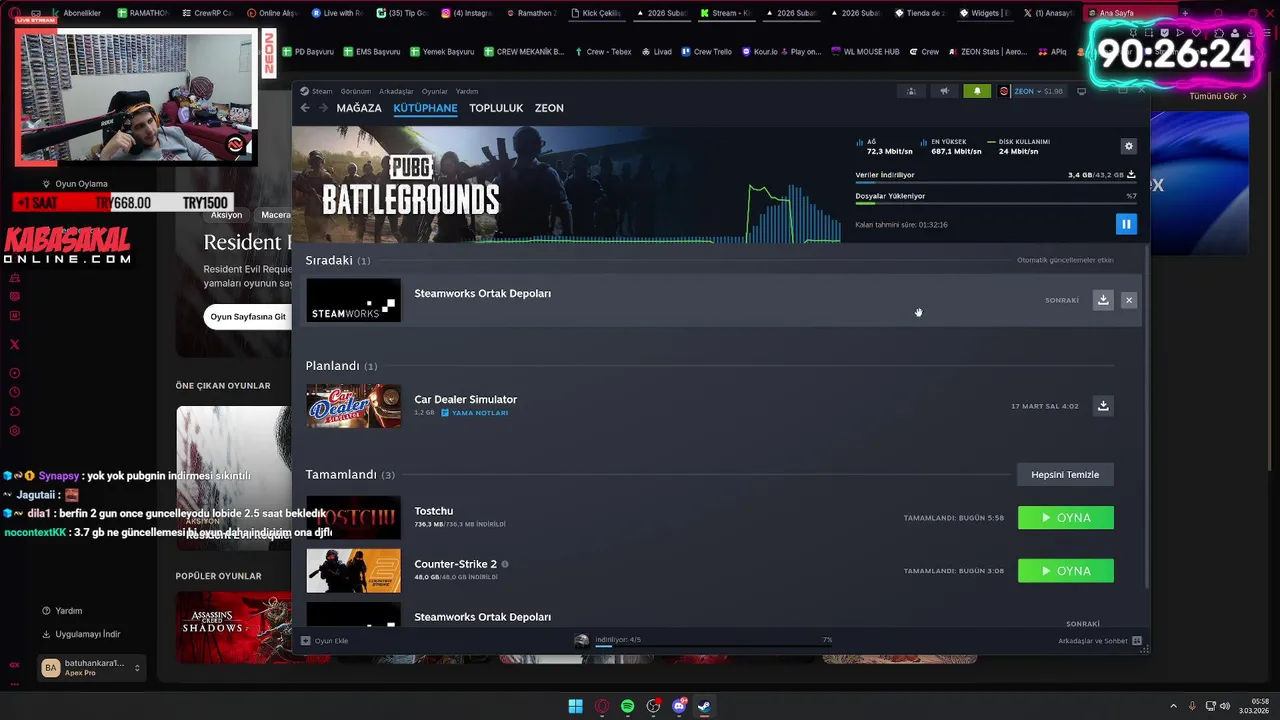Click the PUBG Battlegrounds banner
Viewport: 1280px width, 720px height.
(x=566, y=185)
